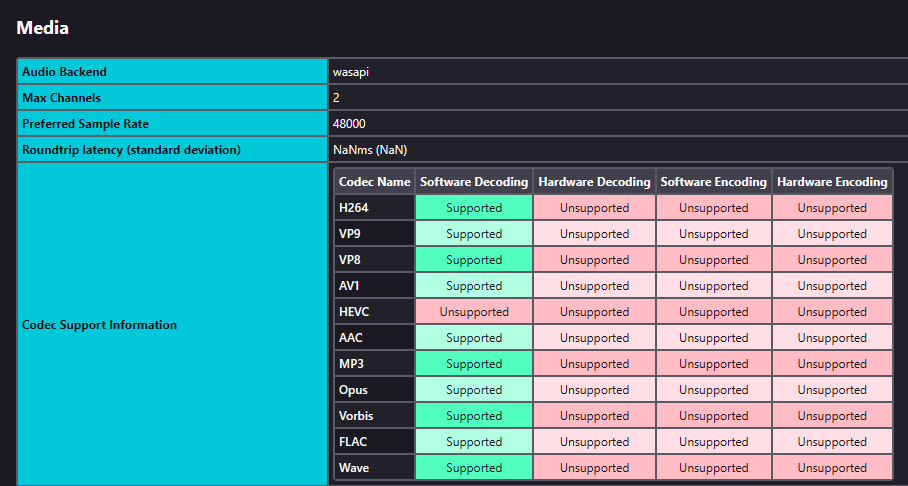Select the Wave codec name cell
The width and height of the screenshot is (908, 486).
coord(375,467)
